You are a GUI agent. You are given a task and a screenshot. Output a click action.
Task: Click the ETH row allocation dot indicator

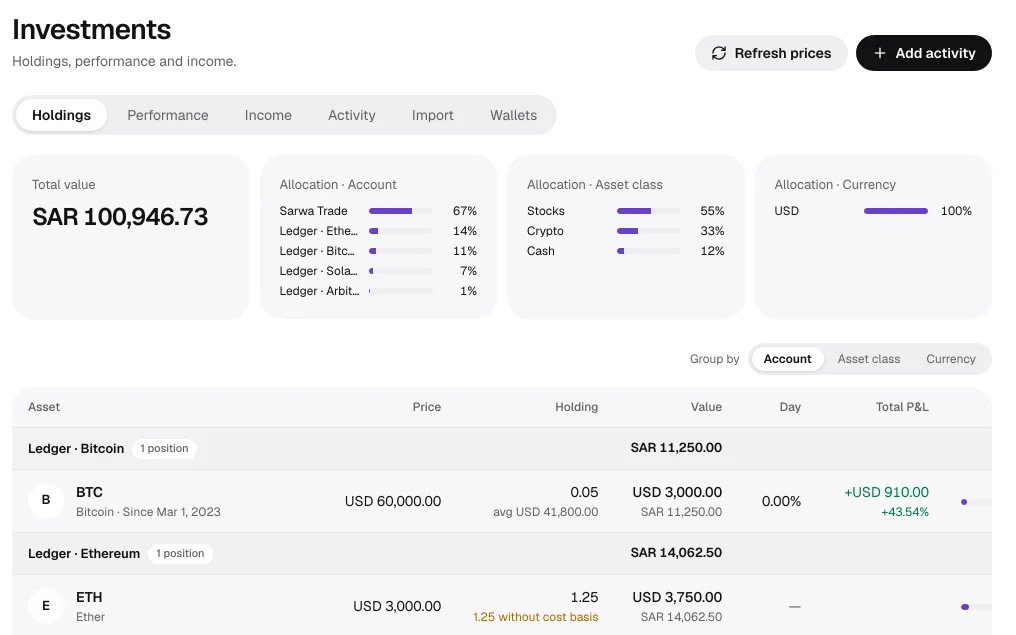tap(965, 606)
